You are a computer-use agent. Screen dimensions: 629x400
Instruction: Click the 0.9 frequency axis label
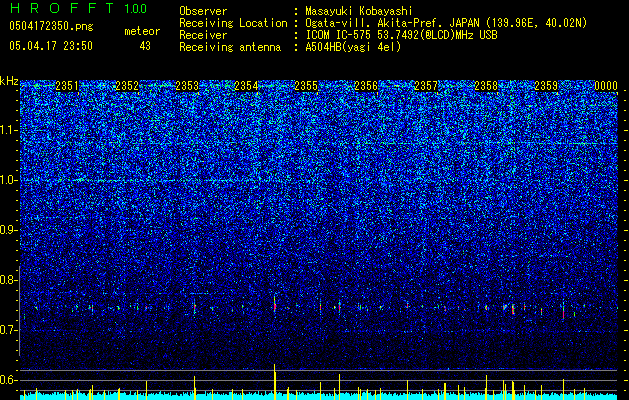point(9,230)
